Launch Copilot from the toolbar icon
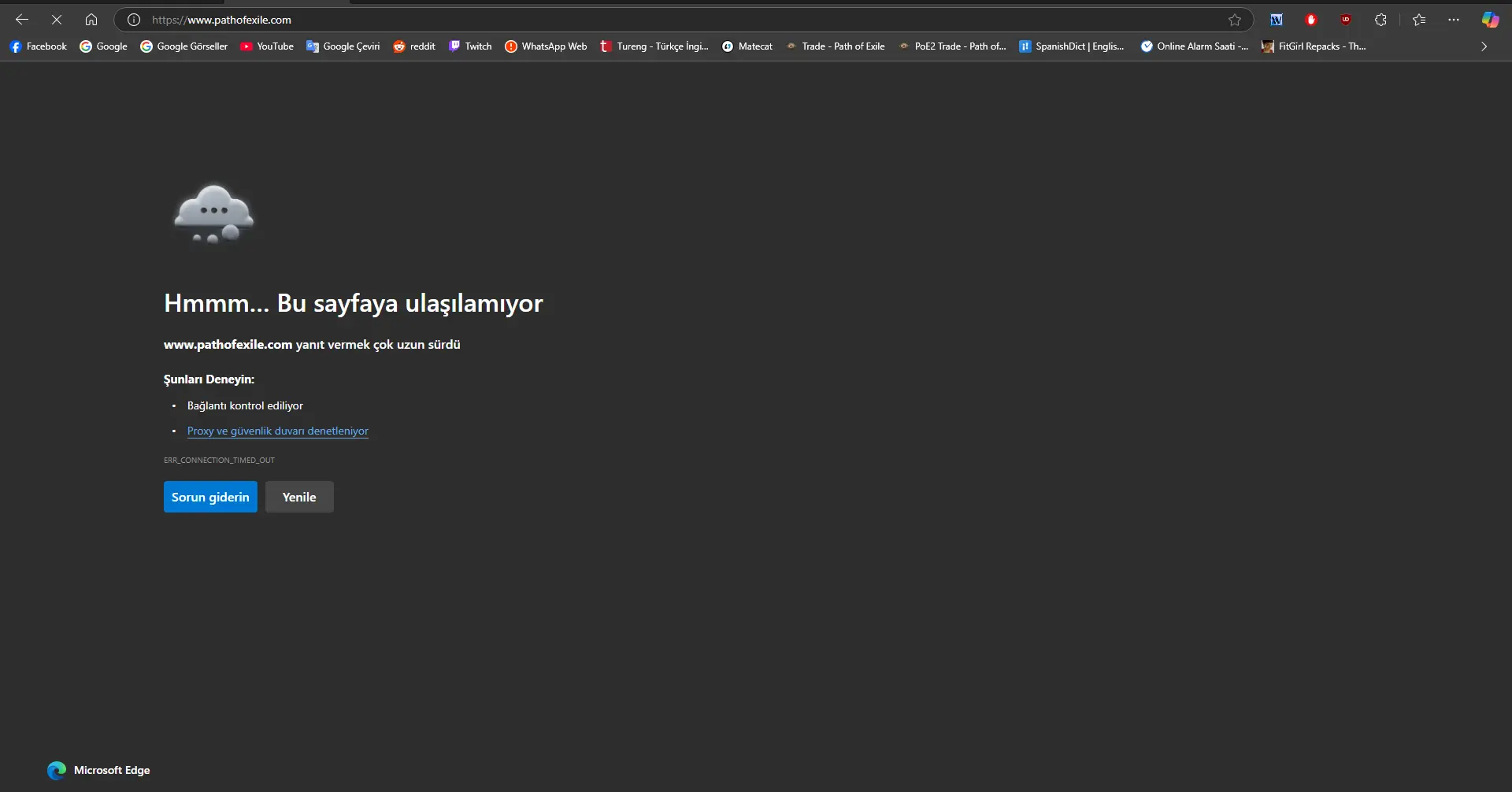The image size is (1512, 792). [1490, 20]
